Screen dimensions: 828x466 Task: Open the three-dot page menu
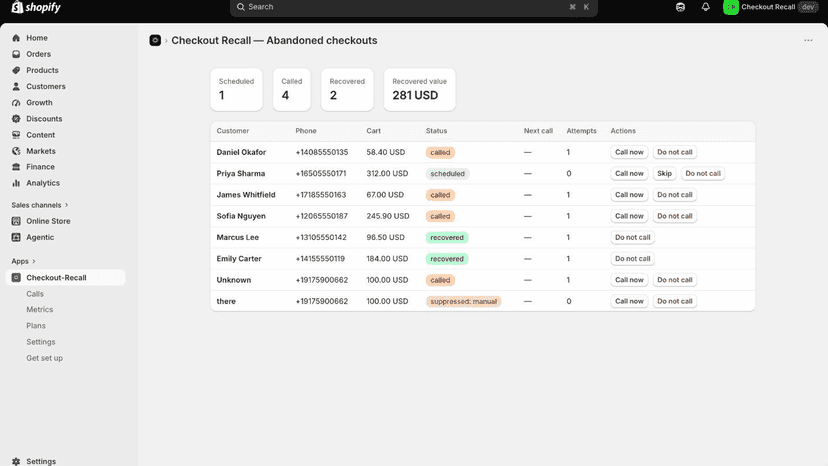point(808,41)
